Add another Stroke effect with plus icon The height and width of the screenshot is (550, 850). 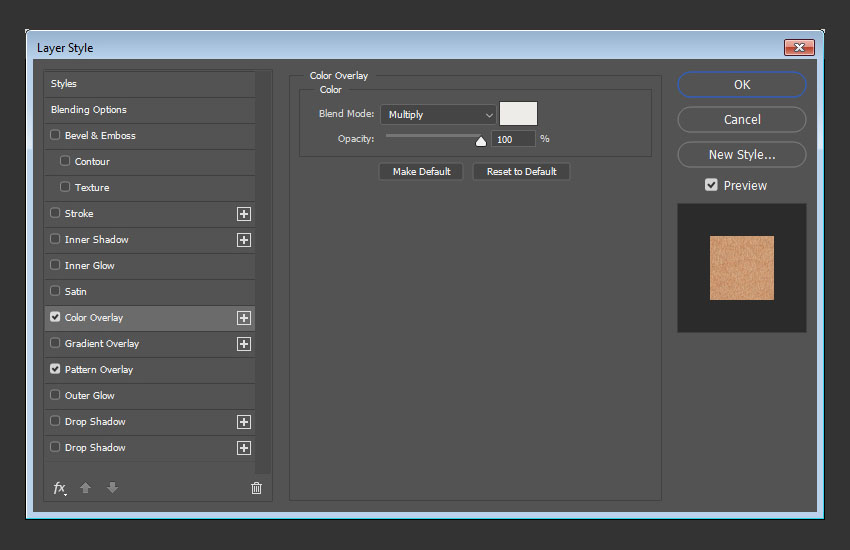click(244, 214)
